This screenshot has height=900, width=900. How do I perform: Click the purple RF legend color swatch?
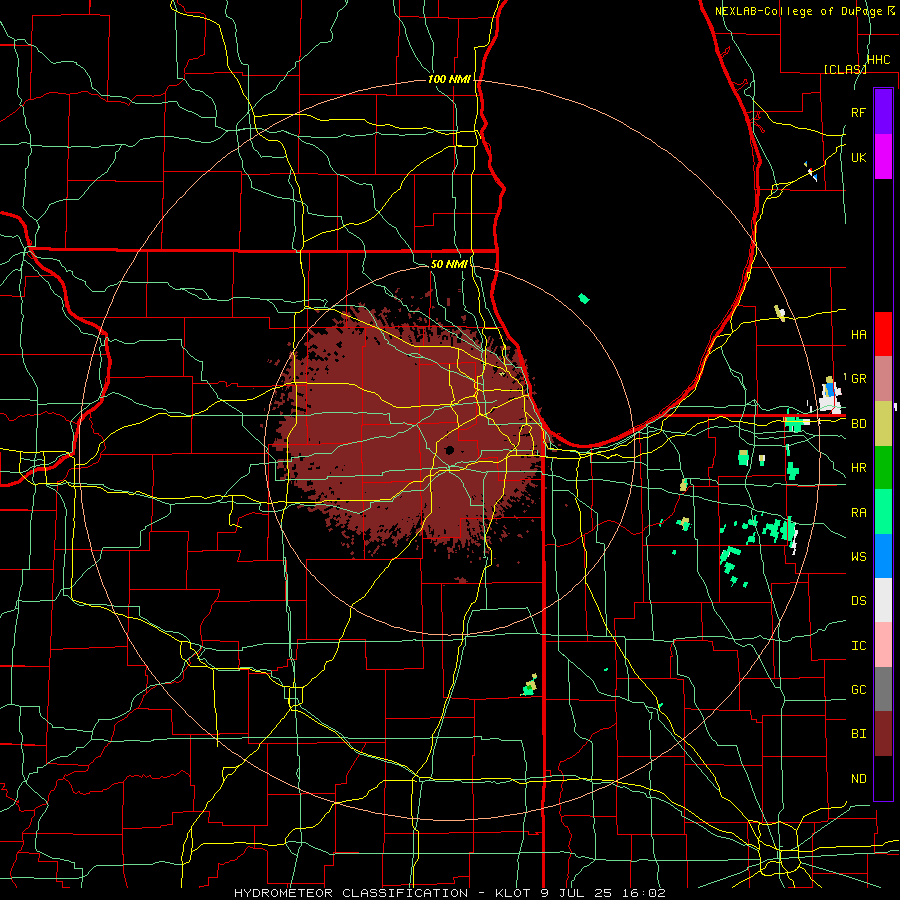click(883, 111)
